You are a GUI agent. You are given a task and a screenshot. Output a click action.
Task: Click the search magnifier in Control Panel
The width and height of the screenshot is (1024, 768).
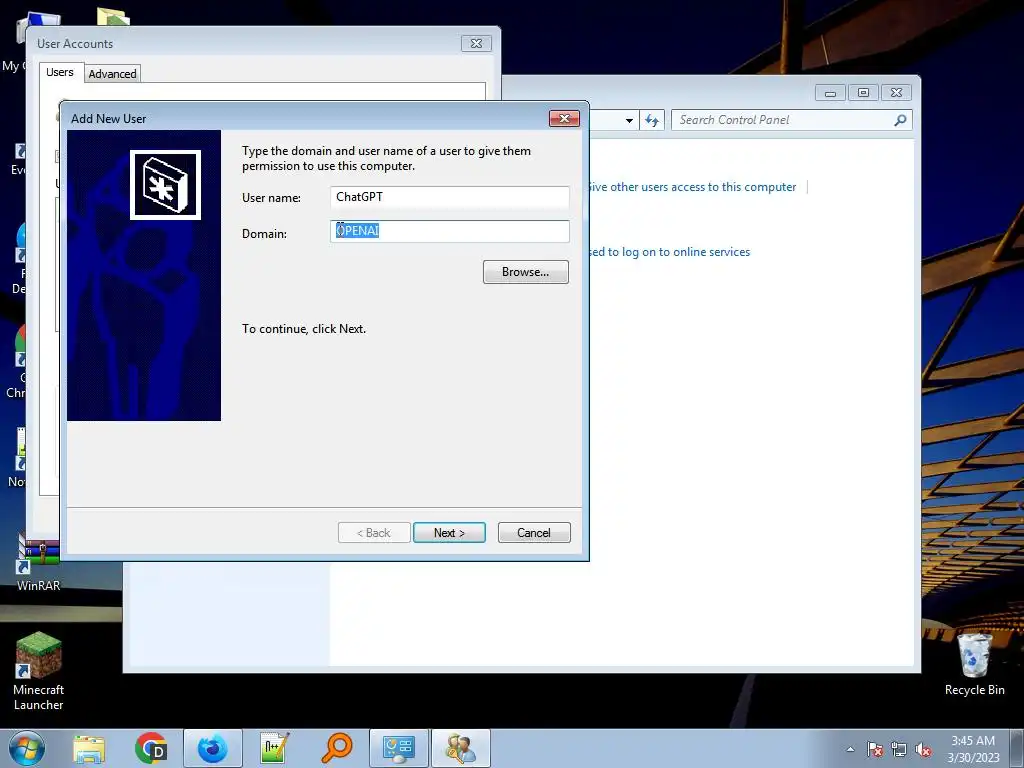click(900, 120)
